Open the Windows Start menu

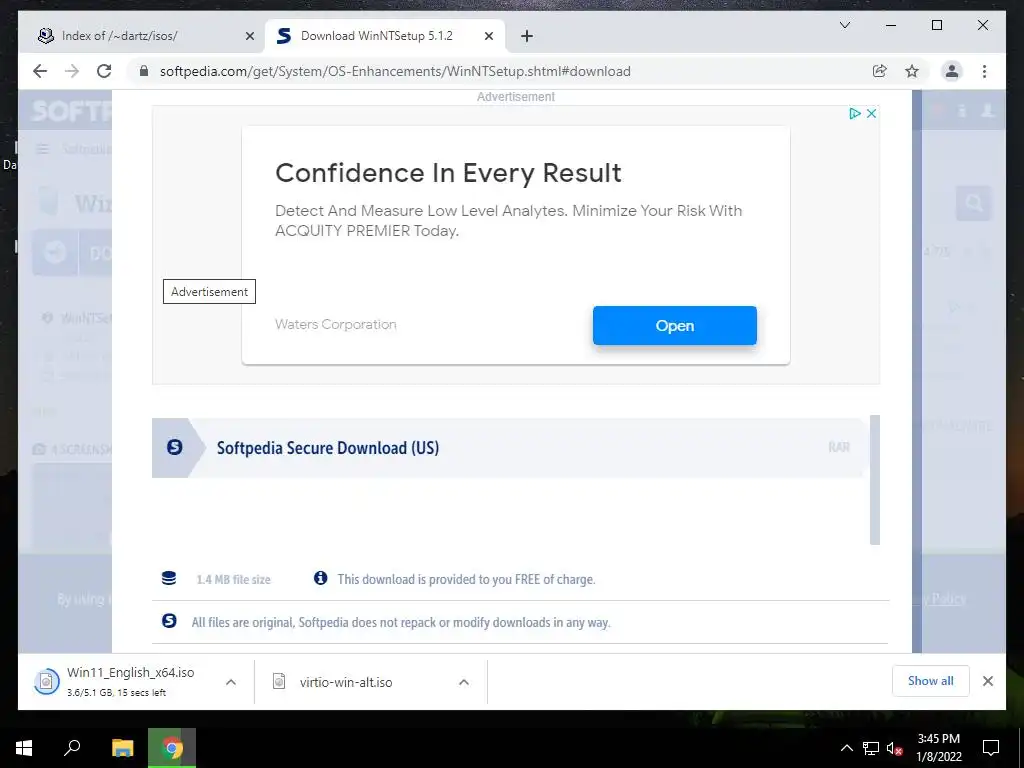click(24, 748)
